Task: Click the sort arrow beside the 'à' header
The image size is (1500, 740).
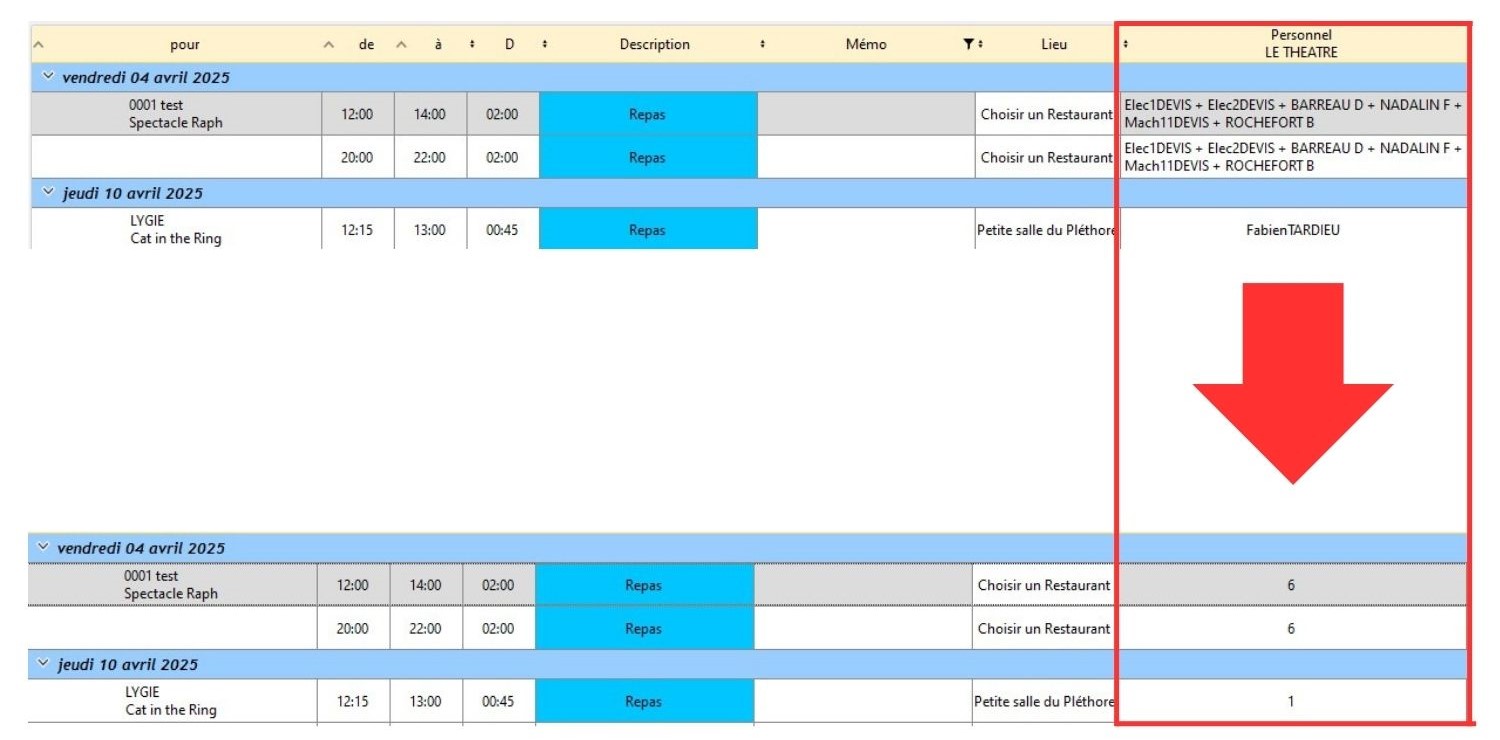Action: [x=402, y=45]
